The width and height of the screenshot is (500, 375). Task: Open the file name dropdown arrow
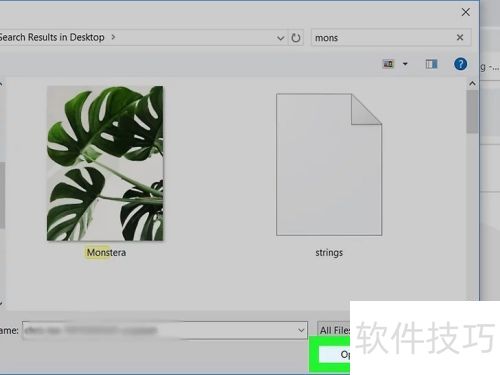301,330
